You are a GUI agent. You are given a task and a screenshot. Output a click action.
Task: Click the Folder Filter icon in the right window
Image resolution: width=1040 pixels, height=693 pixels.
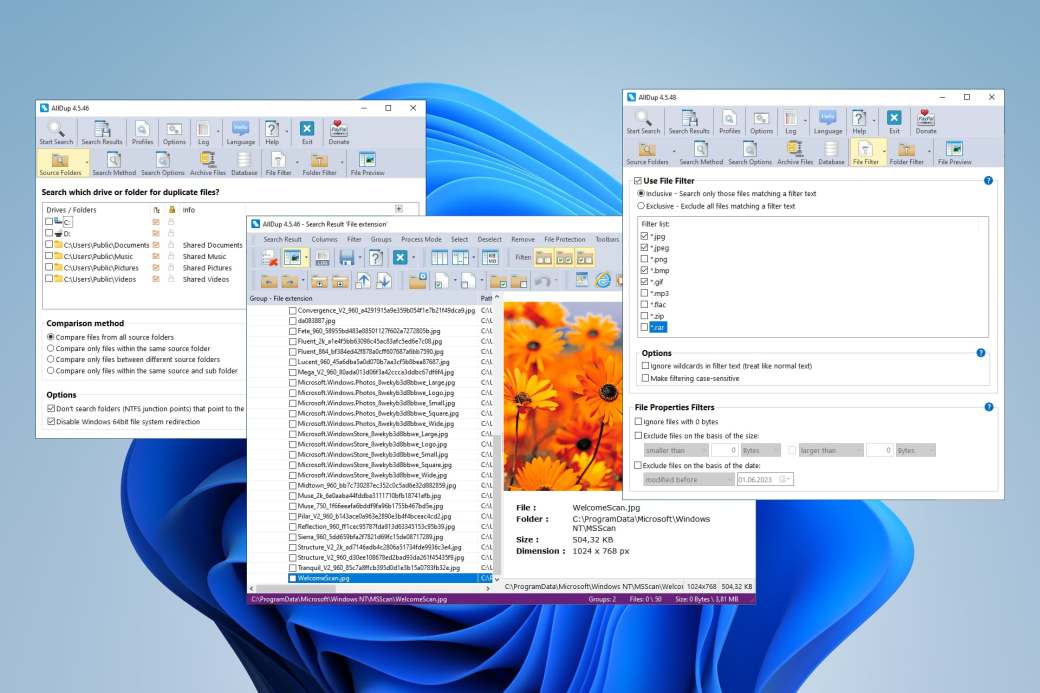point(906,153)
